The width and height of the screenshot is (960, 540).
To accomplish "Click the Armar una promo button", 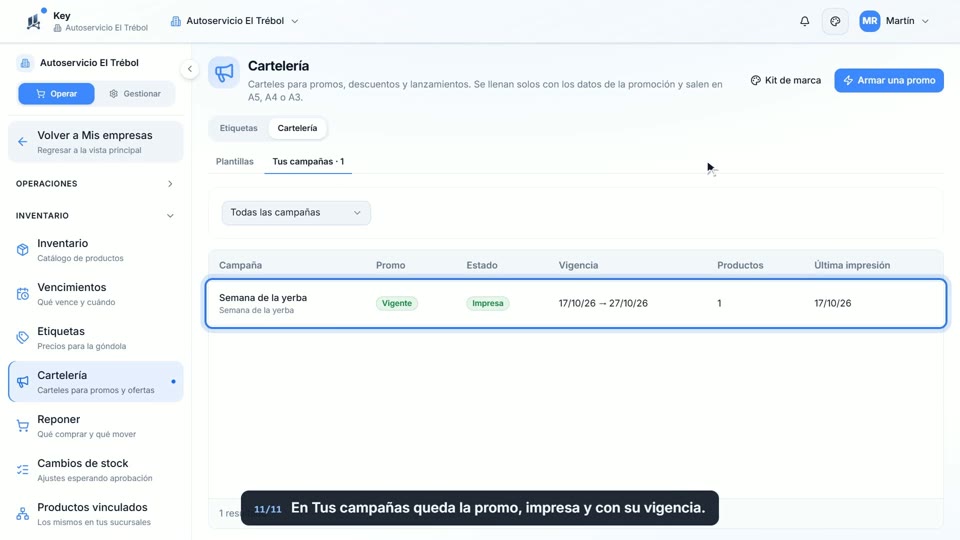I will pos(888,80).
